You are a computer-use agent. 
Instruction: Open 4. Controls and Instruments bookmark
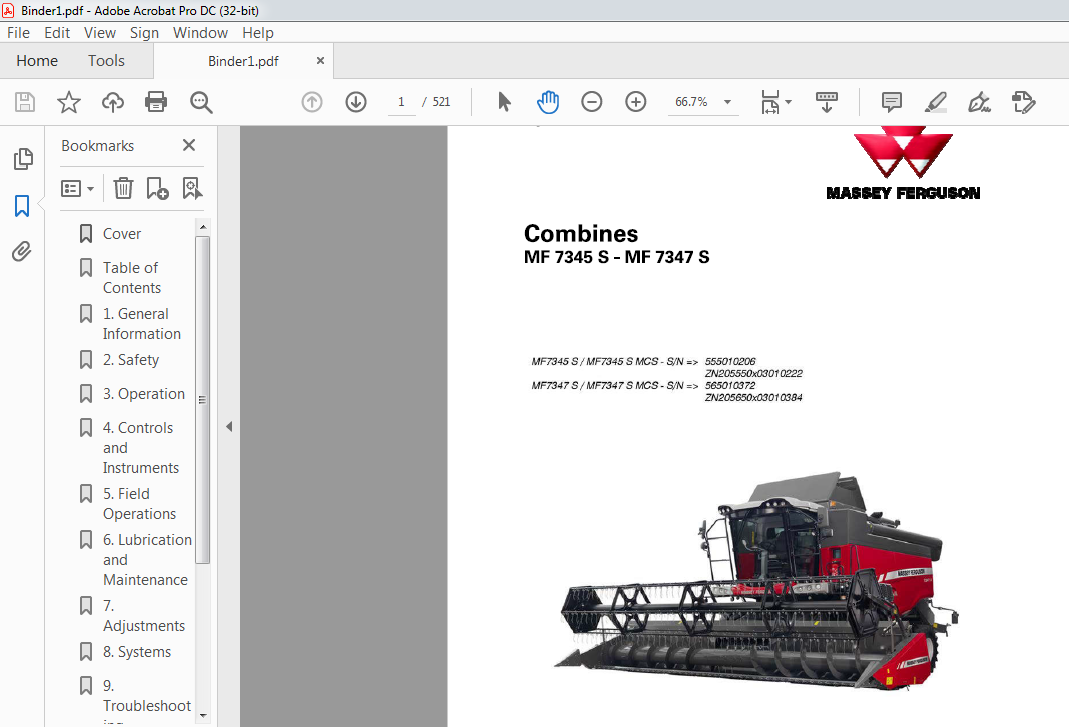[140, 447]
